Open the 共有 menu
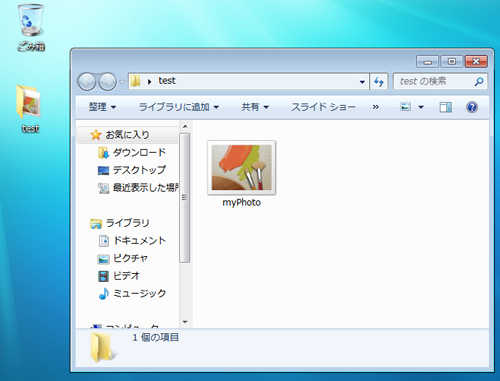 [255, 107]
